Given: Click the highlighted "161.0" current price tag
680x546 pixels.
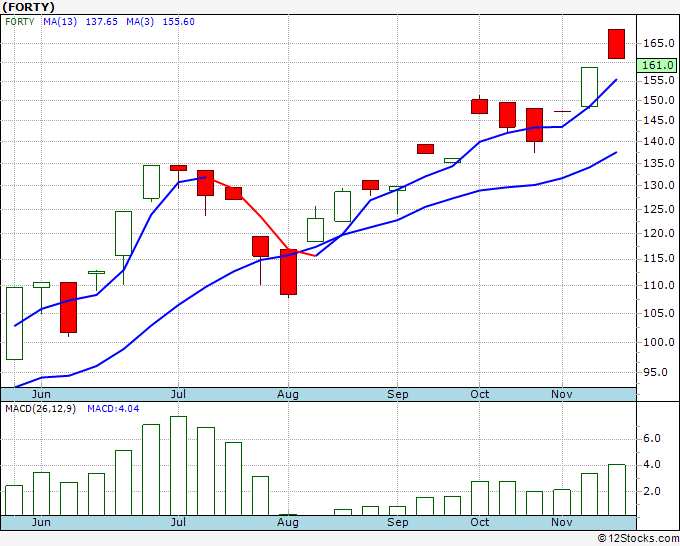Looking at the screenshot, I should (657, 65).
